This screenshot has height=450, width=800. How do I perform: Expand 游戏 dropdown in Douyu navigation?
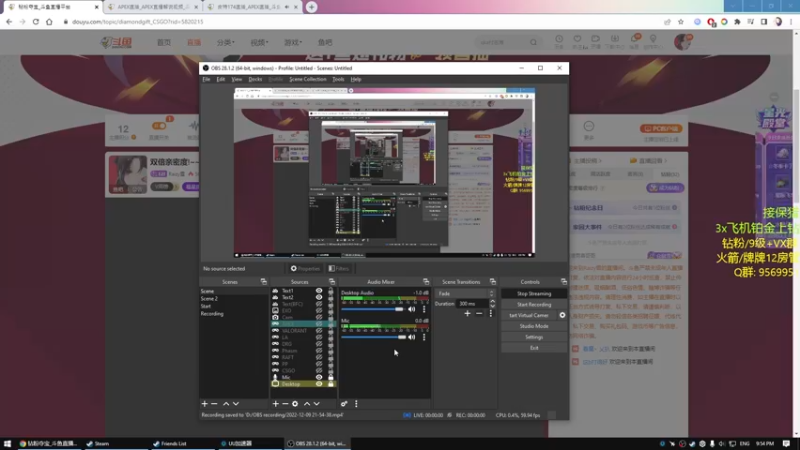[293, 42]
